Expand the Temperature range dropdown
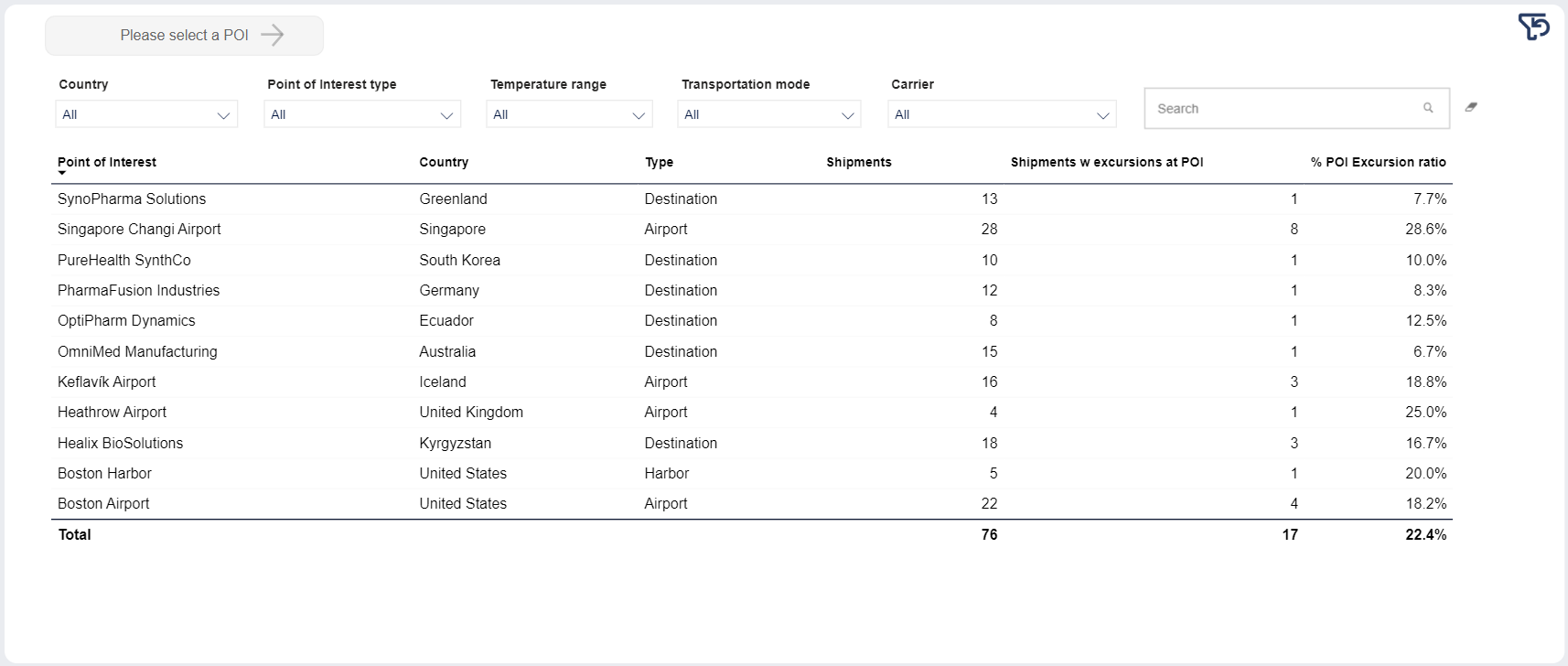1568x666 pixels. tap(569, 114)
